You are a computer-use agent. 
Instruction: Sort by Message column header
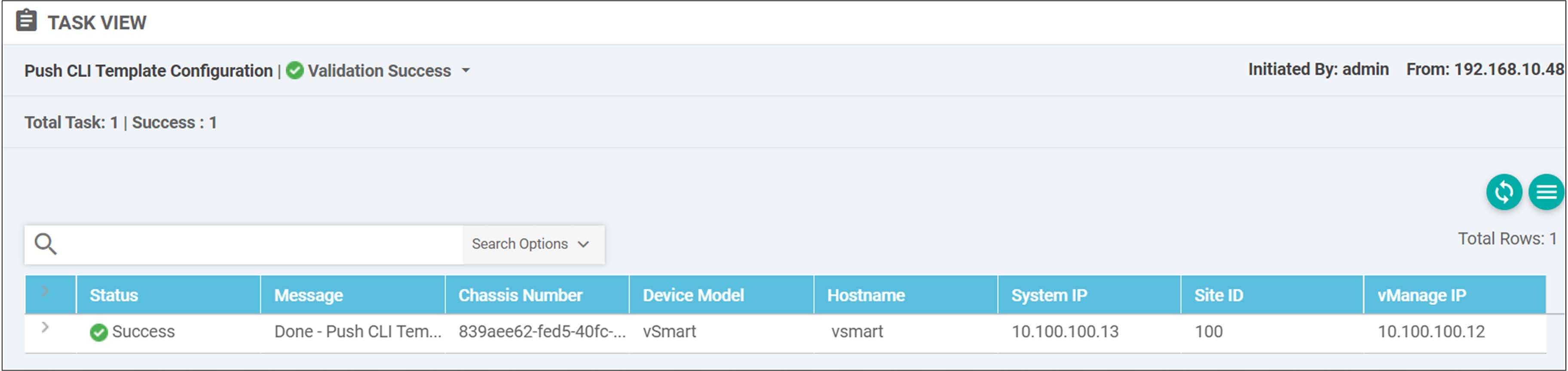(x=309, y=295)
